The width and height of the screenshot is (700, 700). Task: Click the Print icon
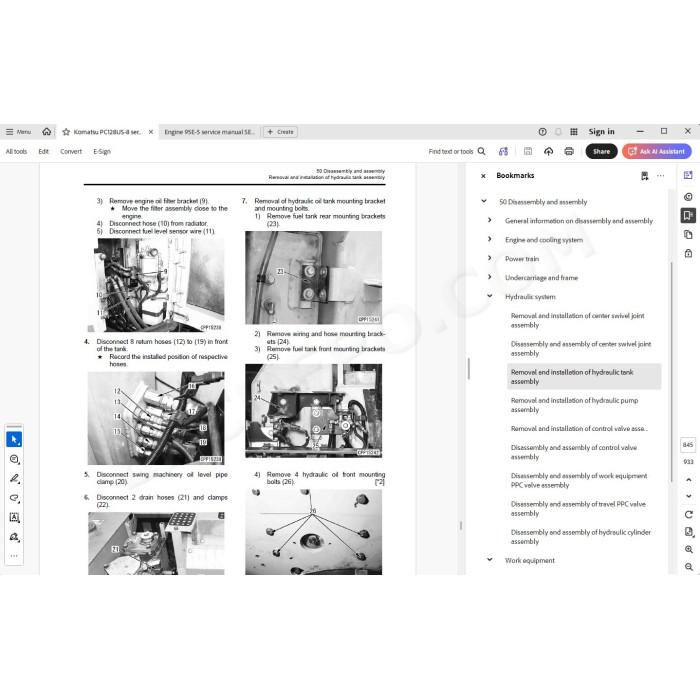click(569, 151)
